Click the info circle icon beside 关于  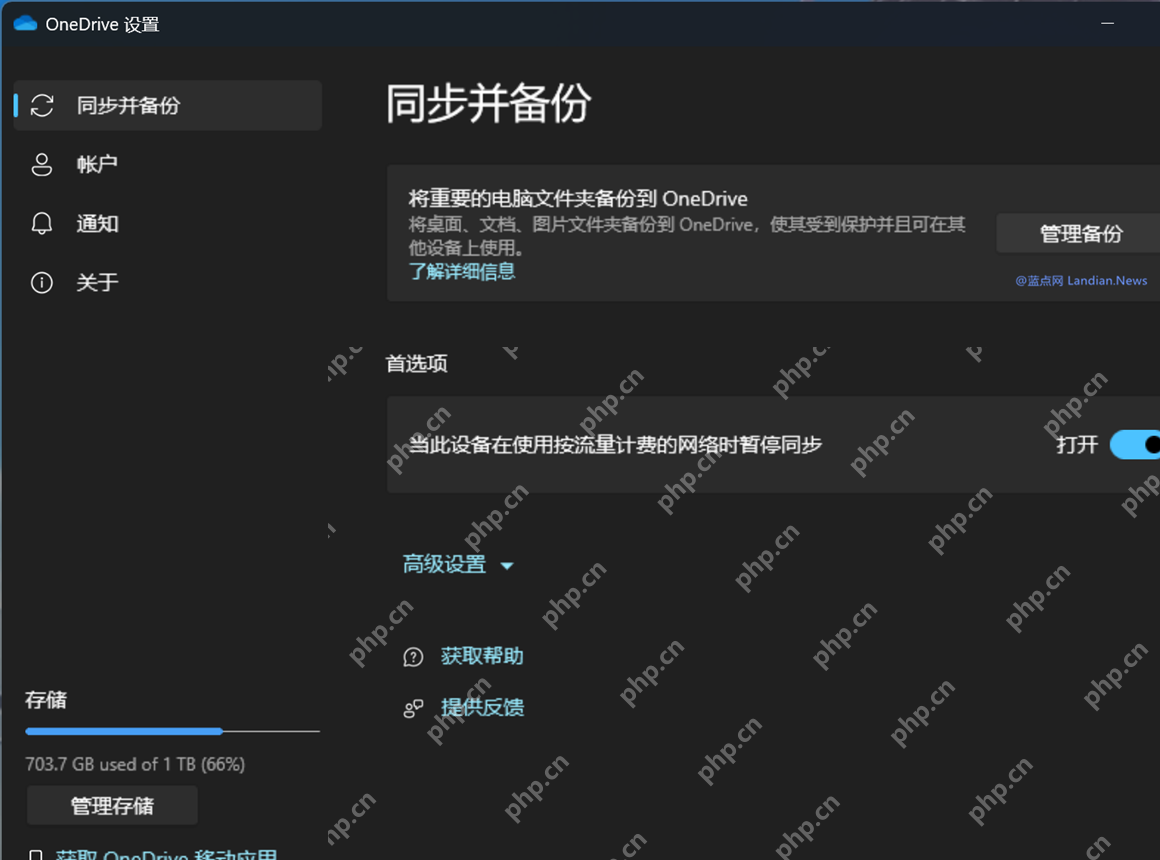tap(41, 282)
